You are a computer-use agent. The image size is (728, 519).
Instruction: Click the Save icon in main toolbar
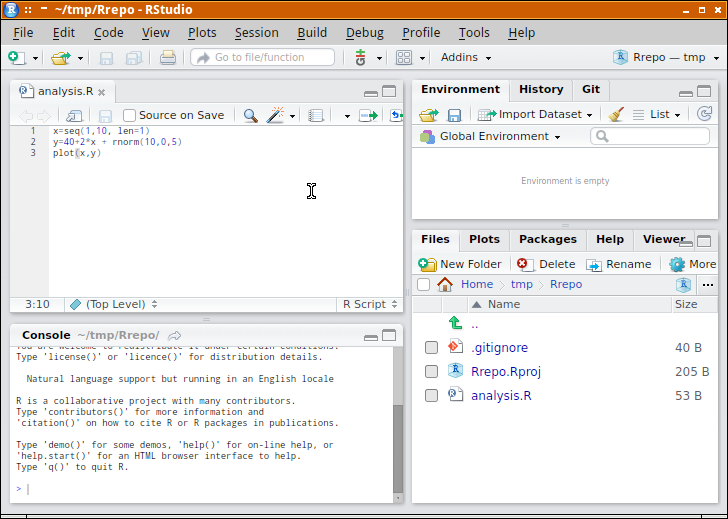(106, 58)
